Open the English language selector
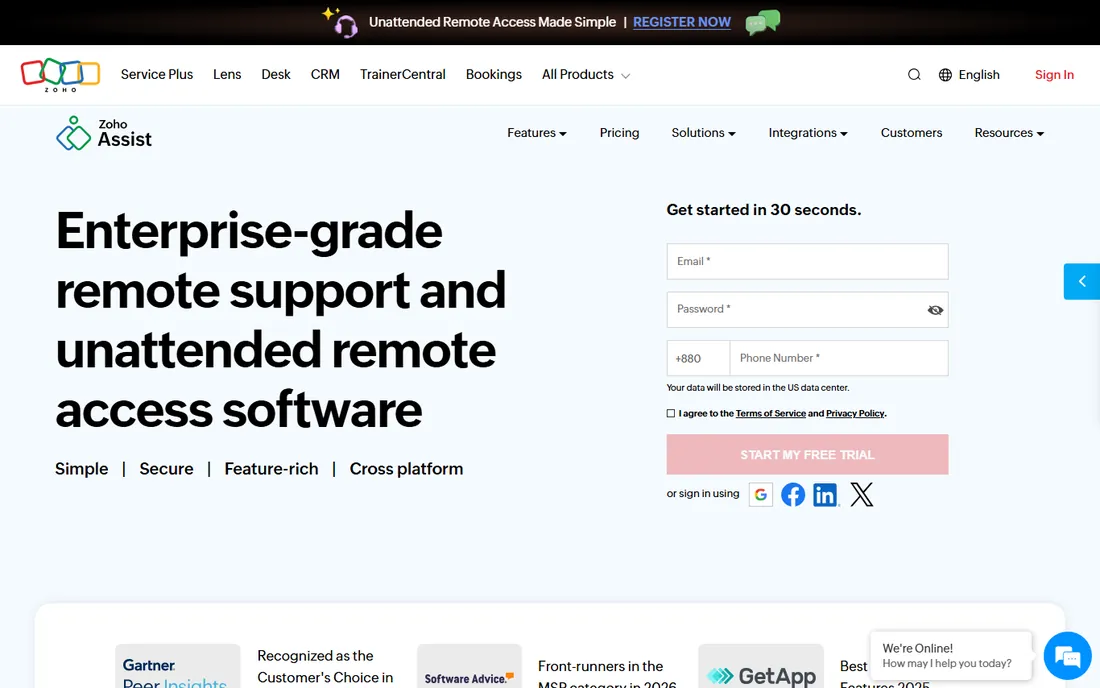The height and width of the screenshot is (688, 1100). [x=969, y=74]
